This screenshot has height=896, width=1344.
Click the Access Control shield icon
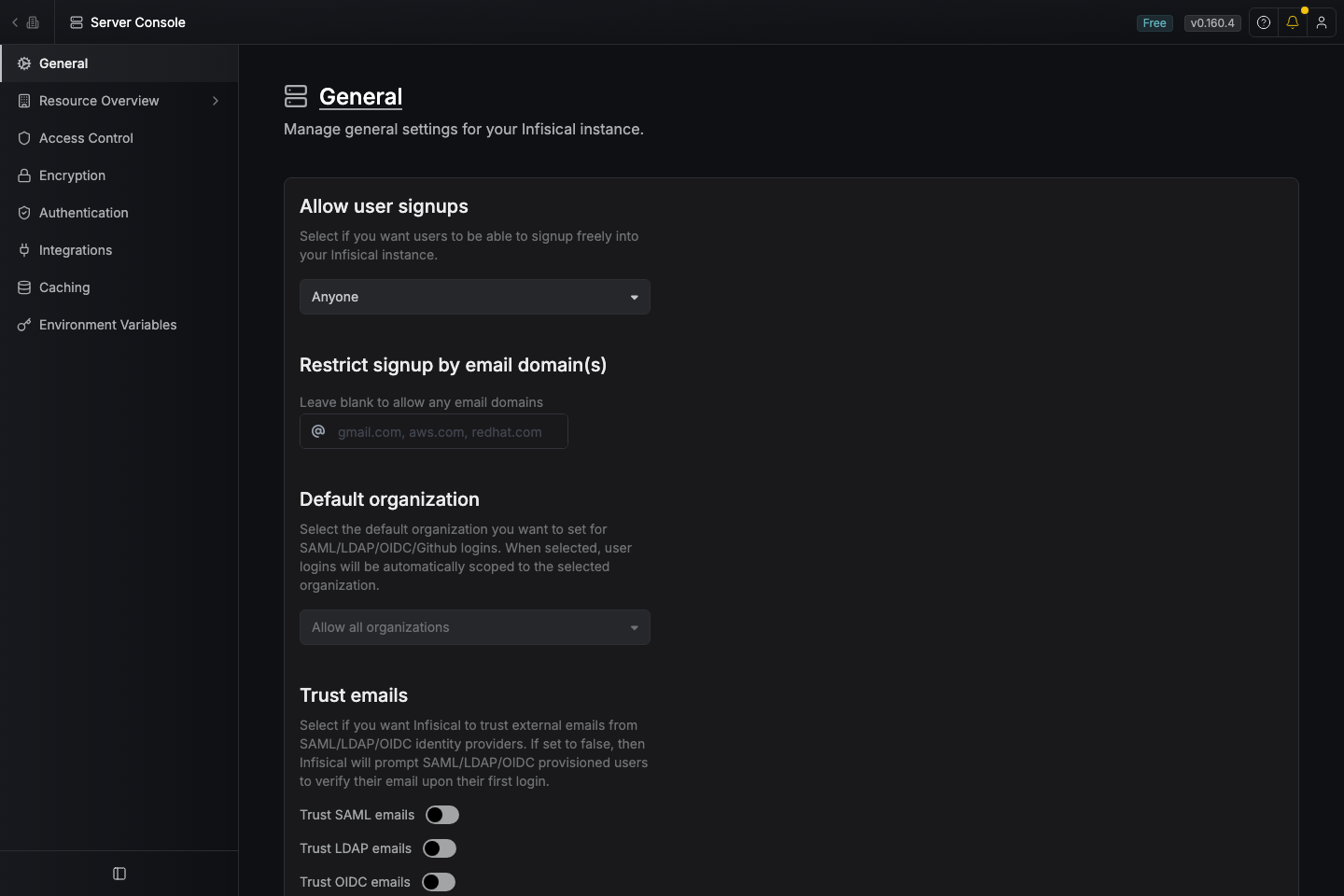click(x=24, y=138)
